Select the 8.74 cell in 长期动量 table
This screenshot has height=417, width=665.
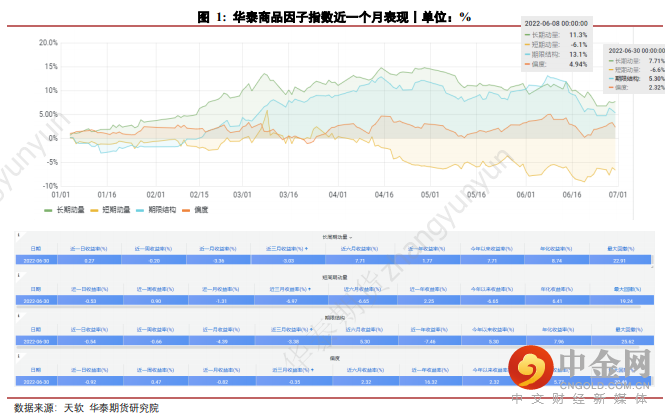[556, 260]
